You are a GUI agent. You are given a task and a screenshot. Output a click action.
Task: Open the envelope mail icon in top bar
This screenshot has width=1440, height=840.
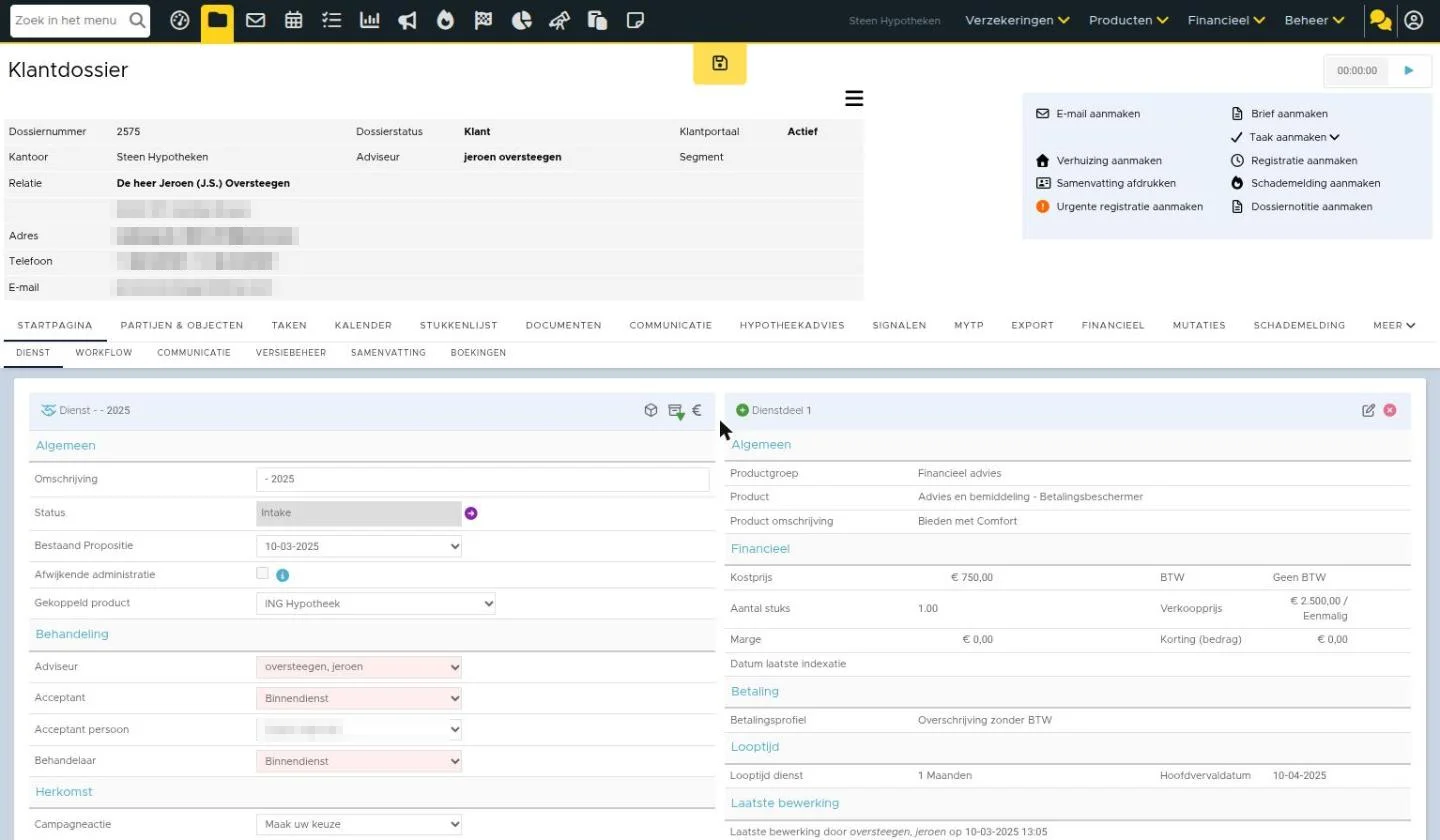coord(255,20)
